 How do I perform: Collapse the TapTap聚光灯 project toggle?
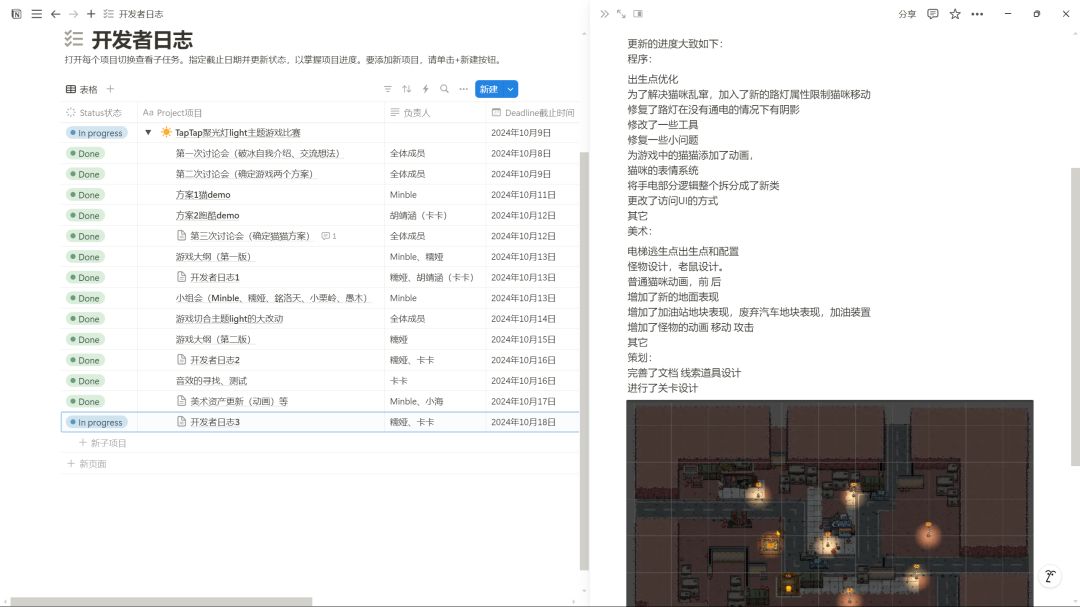[148, 132]
